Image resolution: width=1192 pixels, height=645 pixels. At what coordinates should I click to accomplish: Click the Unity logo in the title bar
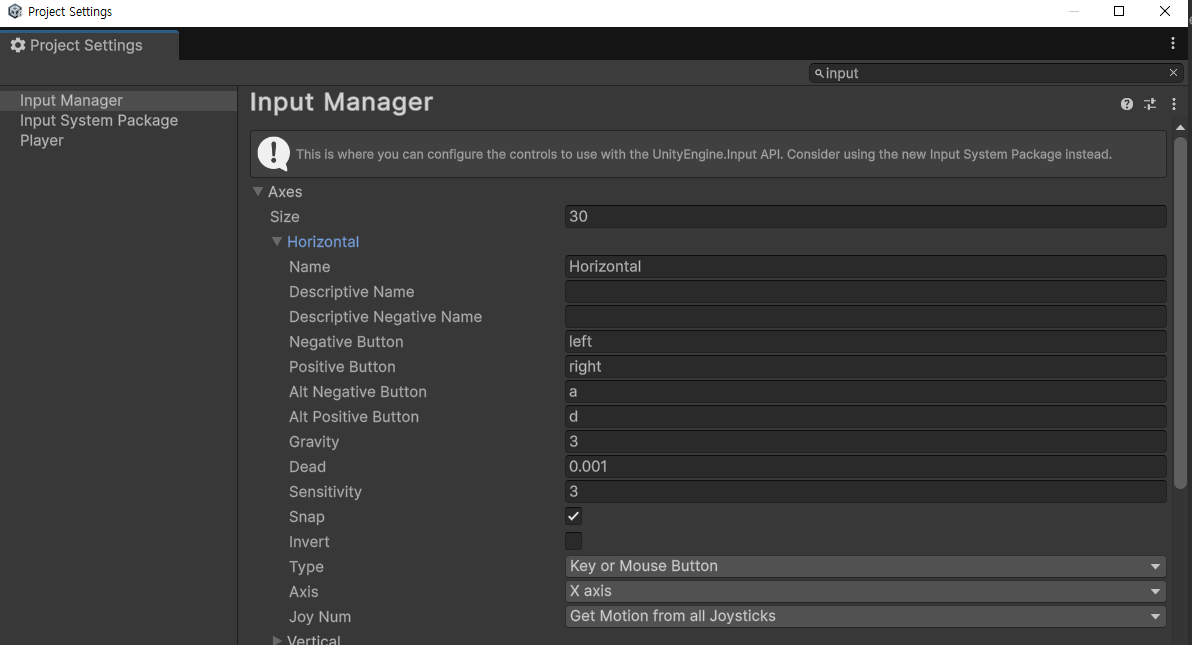(14, 11)
